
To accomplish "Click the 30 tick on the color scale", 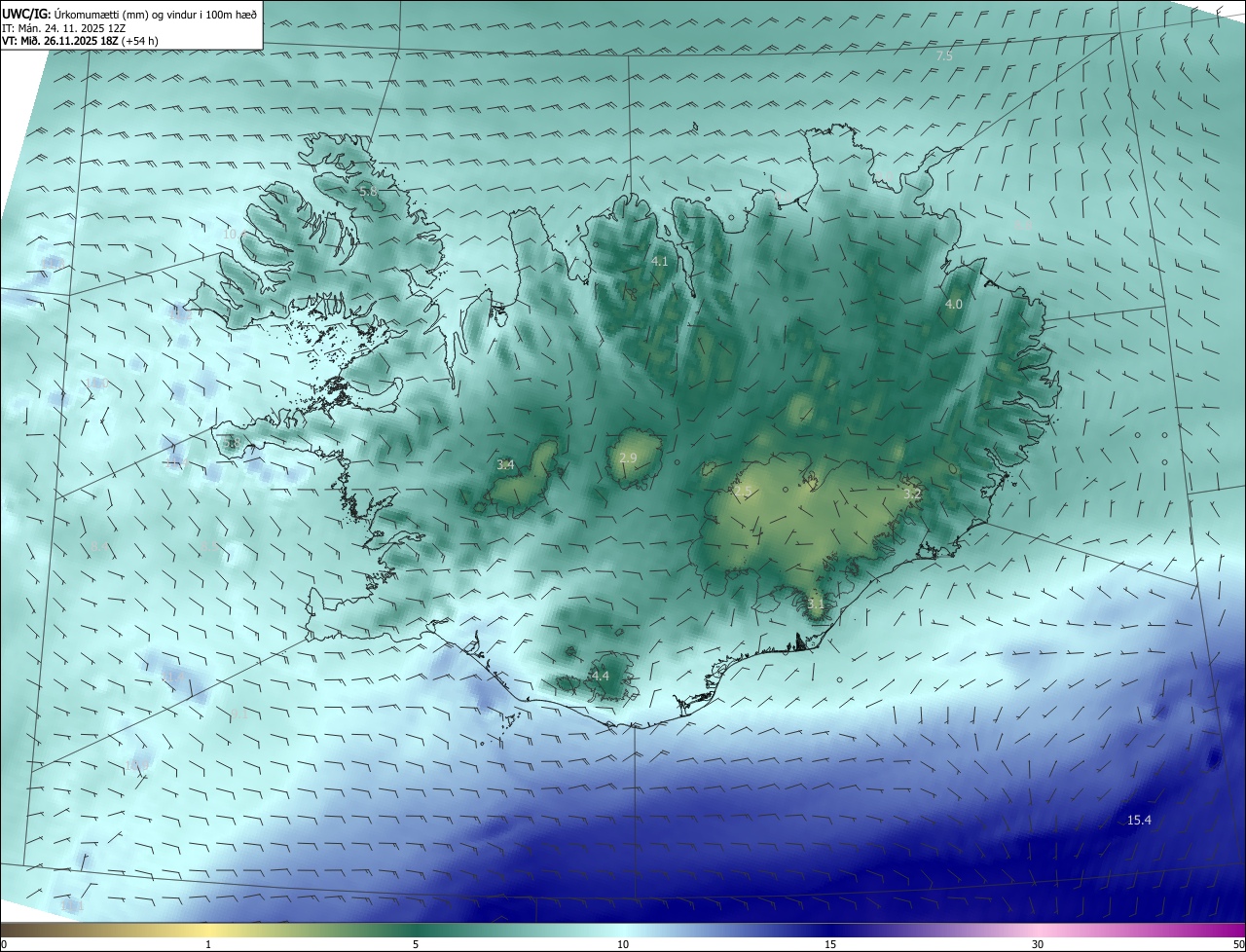I will (1038, 944).
